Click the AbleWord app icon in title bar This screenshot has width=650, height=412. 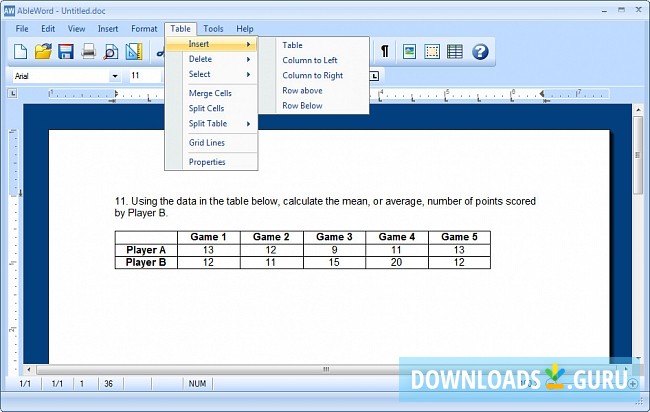click(9, 11)
